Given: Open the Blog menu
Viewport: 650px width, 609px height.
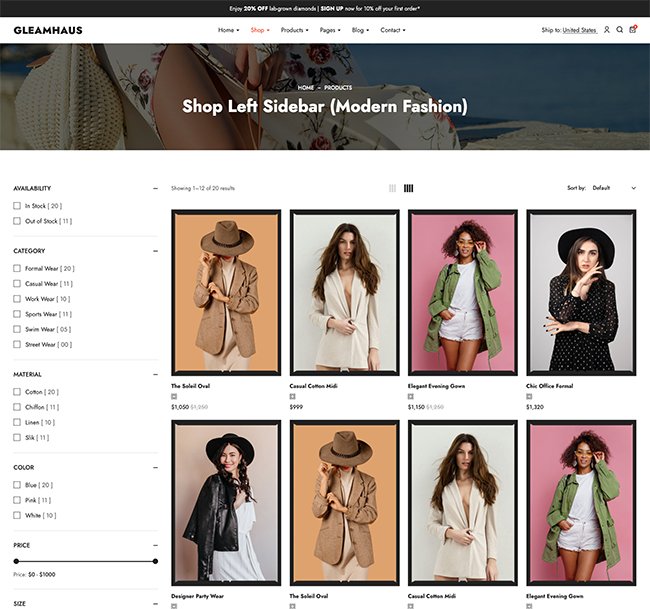Looking at the screenshot, I should click(x=360, y=30).
